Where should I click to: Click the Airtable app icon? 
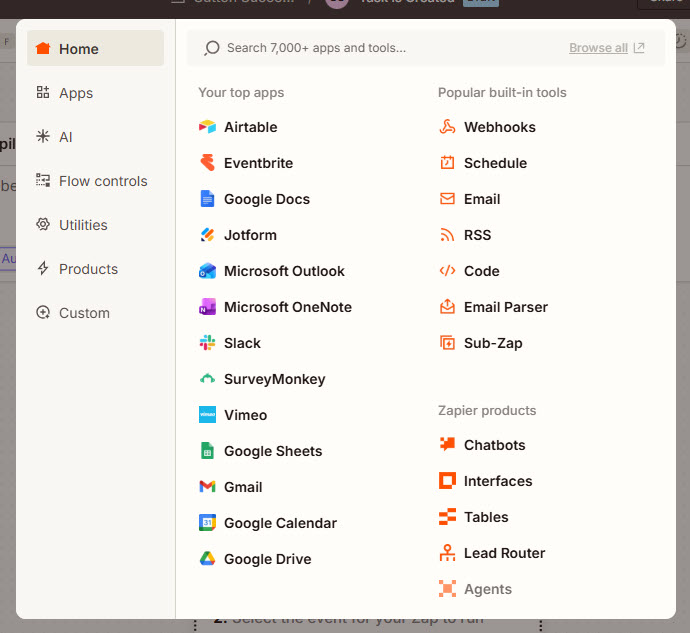(x=207, y=127)
